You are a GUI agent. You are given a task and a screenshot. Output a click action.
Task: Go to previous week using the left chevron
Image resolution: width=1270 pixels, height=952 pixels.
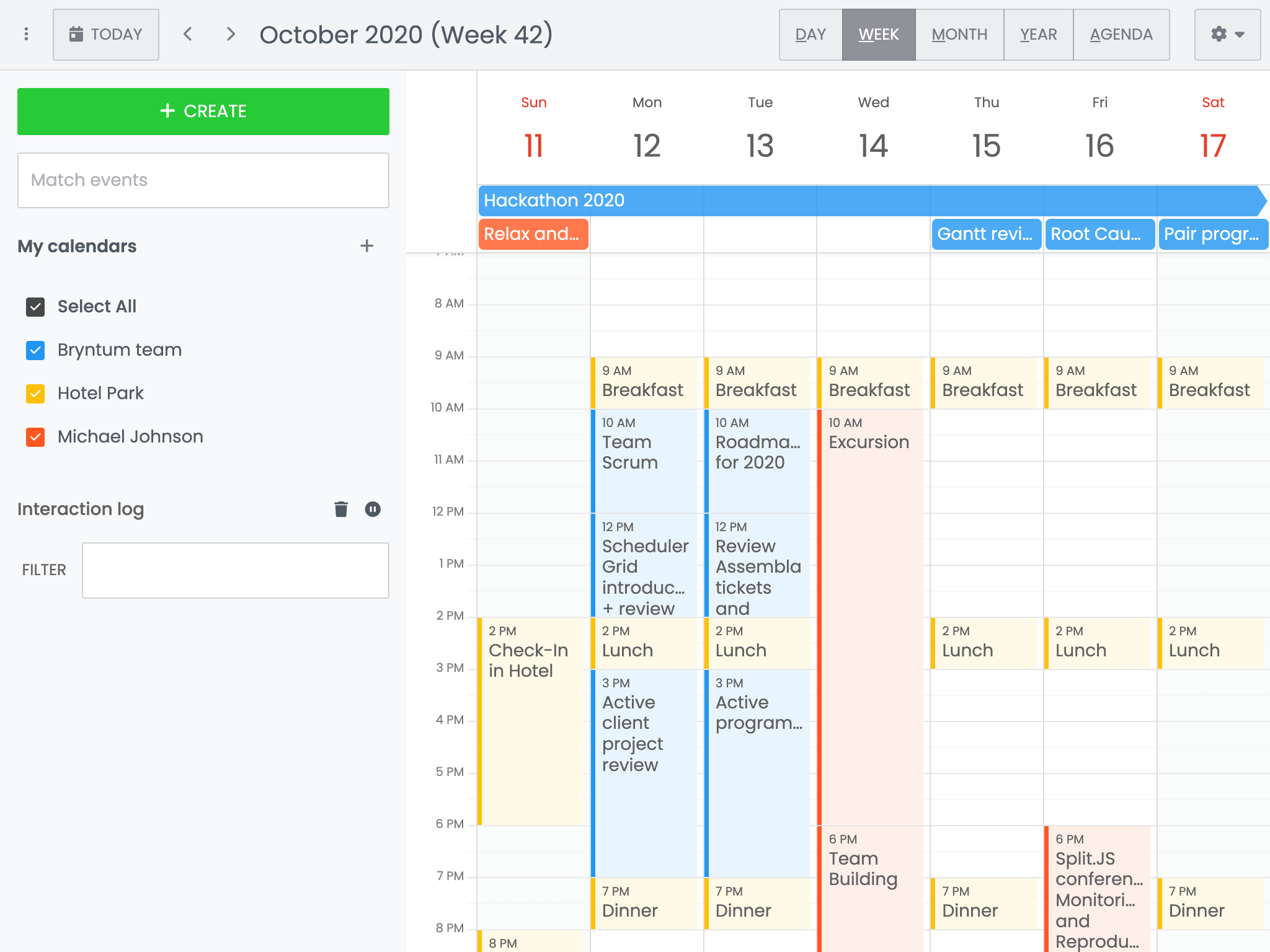187,34
